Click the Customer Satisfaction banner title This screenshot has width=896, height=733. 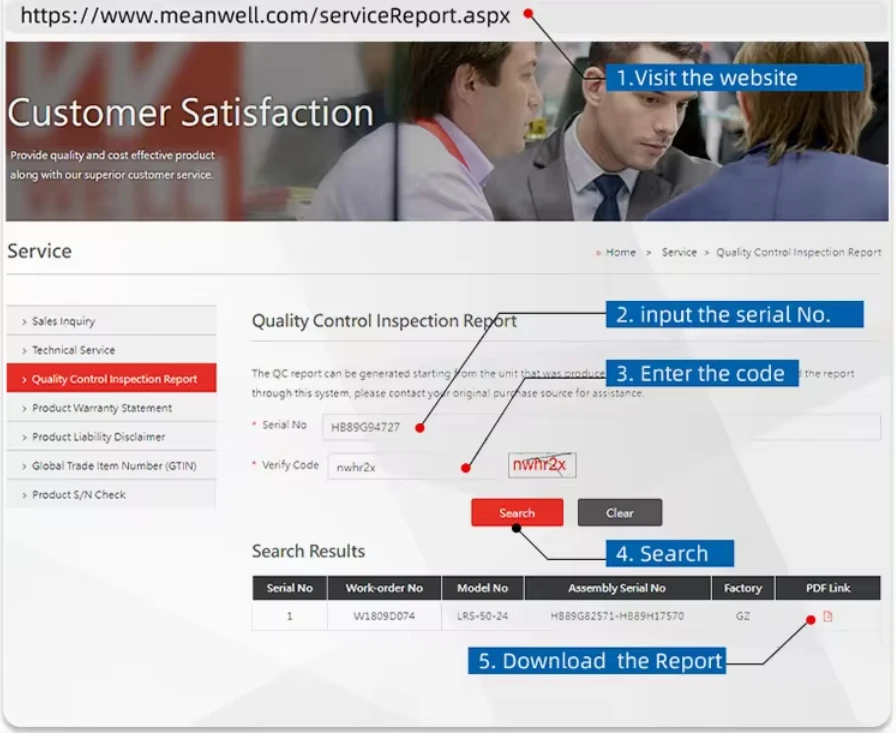190,112
